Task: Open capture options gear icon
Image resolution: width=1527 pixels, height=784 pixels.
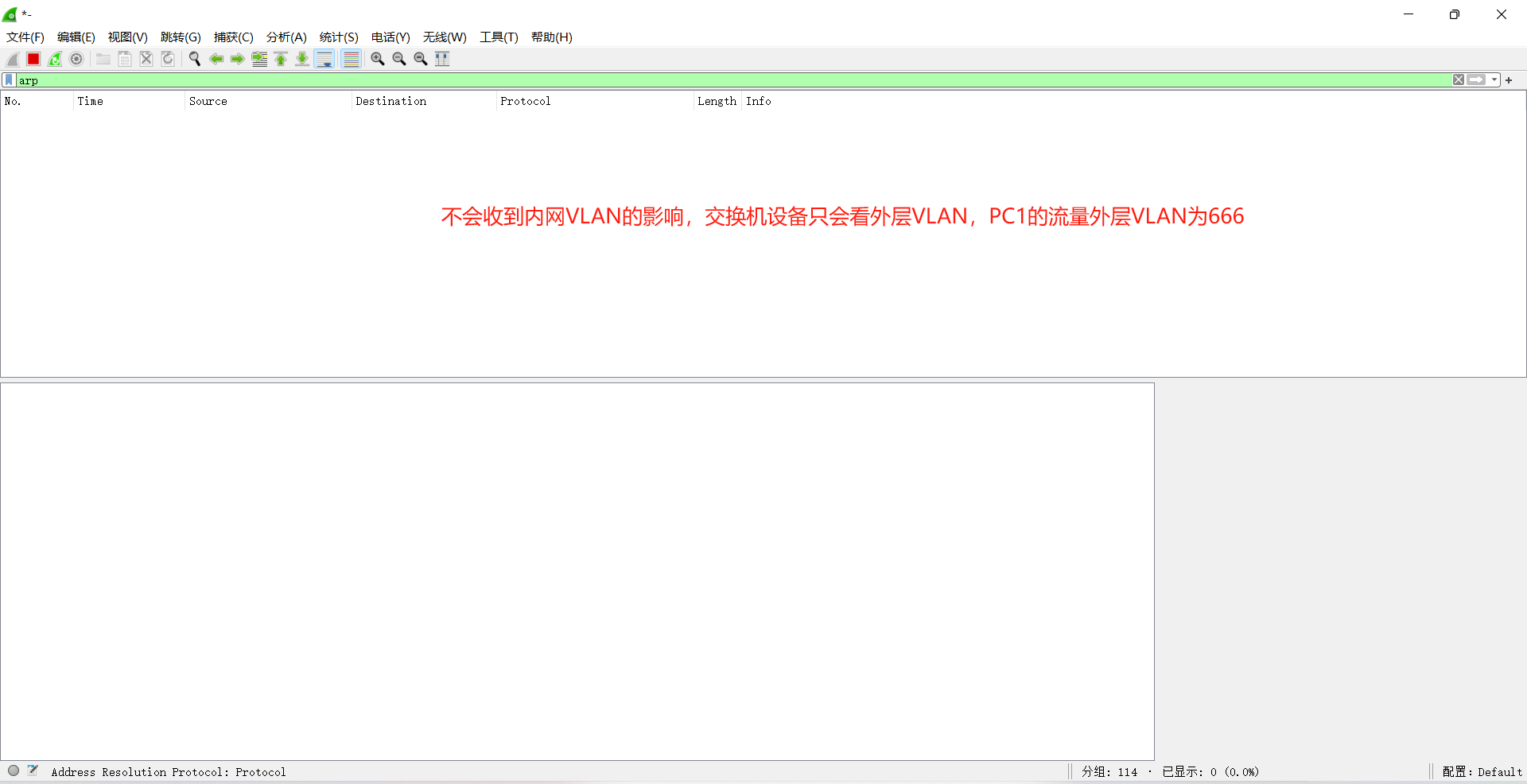Action: click(76, 59)
